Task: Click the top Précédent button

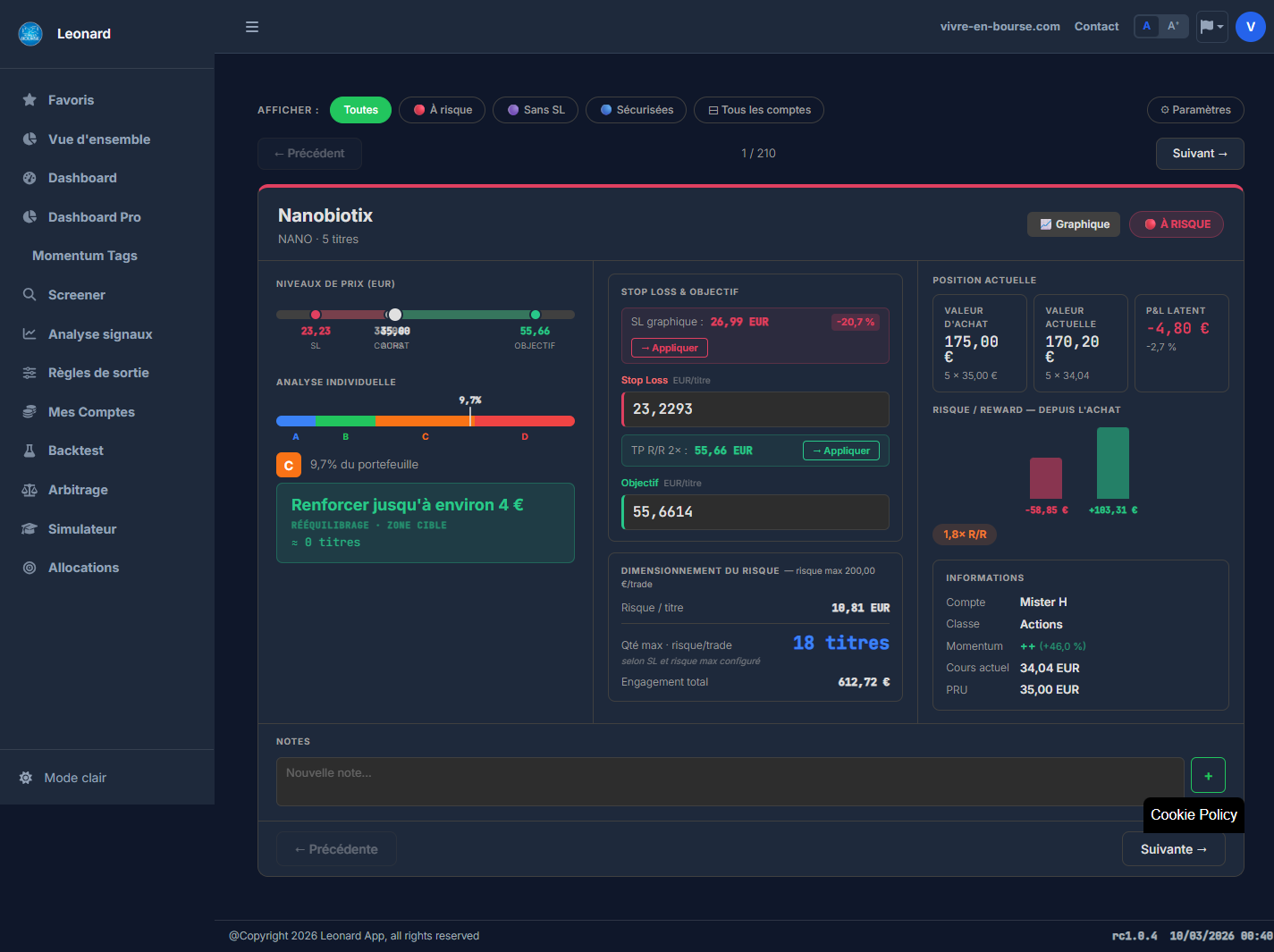Action: (x=309, y=154)
